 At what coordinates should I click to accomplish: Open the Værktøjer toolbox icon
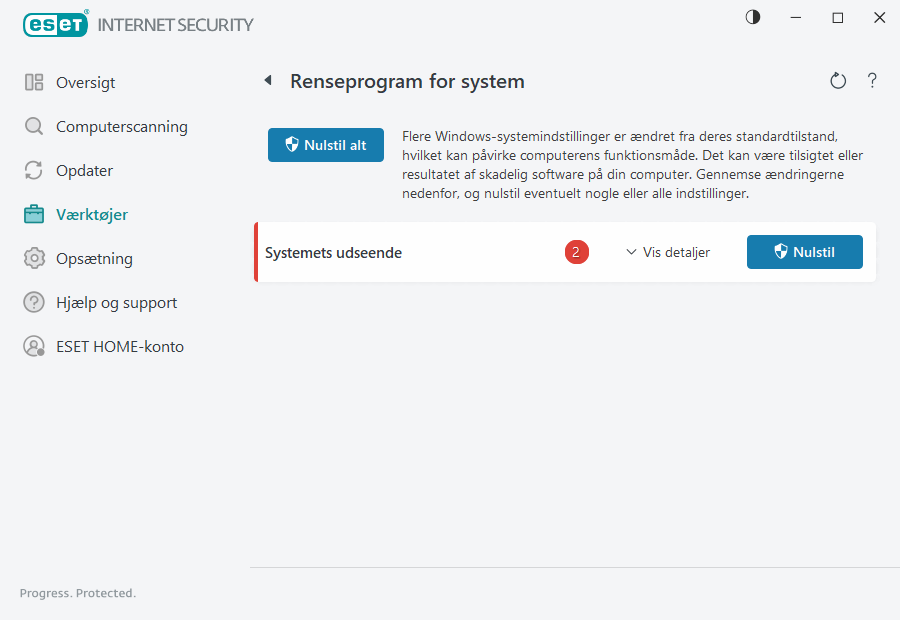pyautogui.click(x=34, y=214)
